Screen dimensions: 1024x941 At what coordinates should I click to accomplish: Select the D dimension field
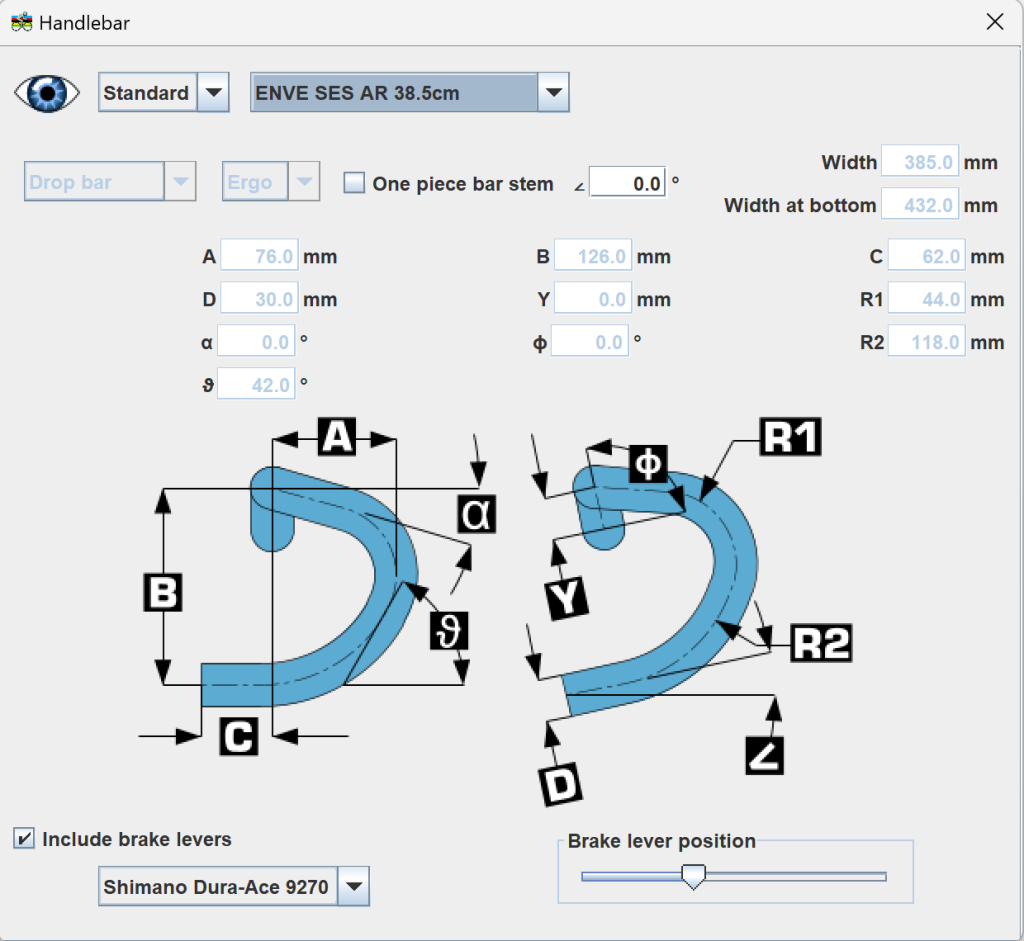[x=259, y=298]
